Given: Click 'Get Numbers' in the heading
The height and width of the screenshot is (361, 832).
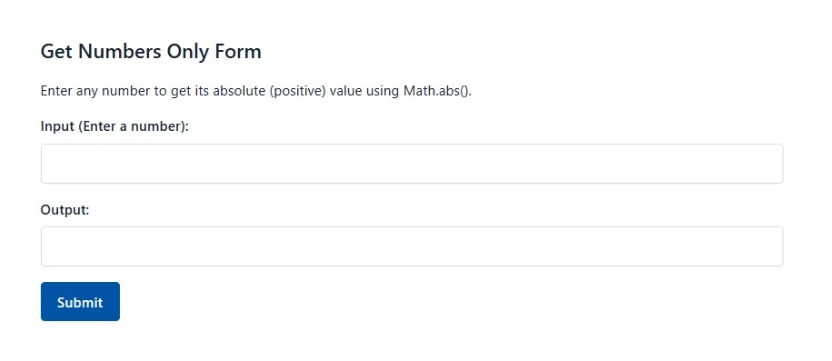Looking at the screenshot, I should pos(101,51).
